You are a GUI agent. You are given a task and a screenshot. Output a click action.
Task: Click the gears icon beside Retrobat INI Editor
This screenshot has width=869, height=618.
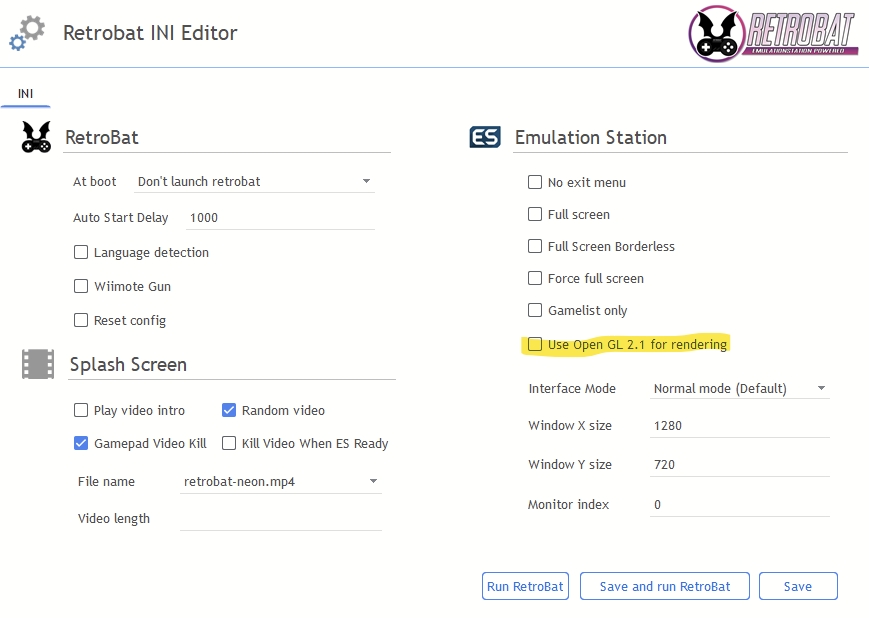(27, 33)
